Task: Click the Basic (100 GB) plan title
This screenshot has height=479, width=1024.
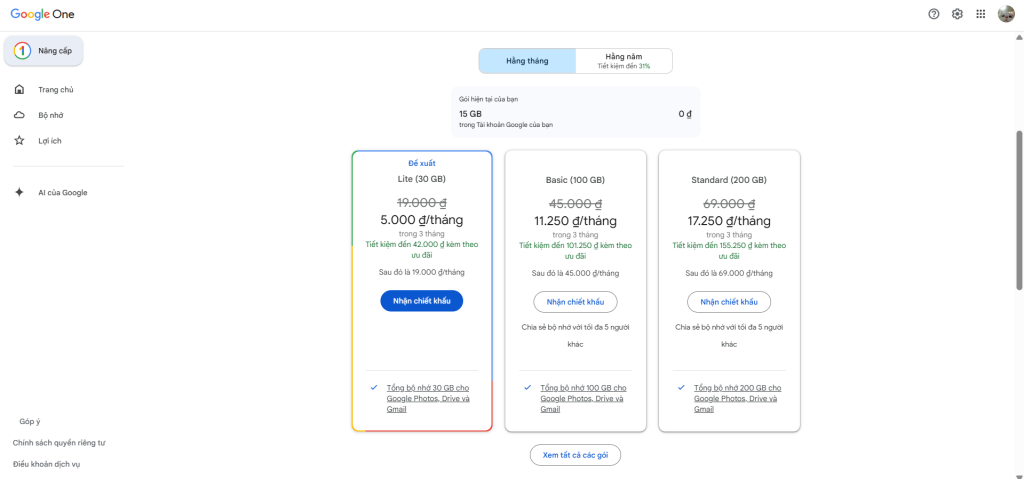Action: (x=575, y=180)
